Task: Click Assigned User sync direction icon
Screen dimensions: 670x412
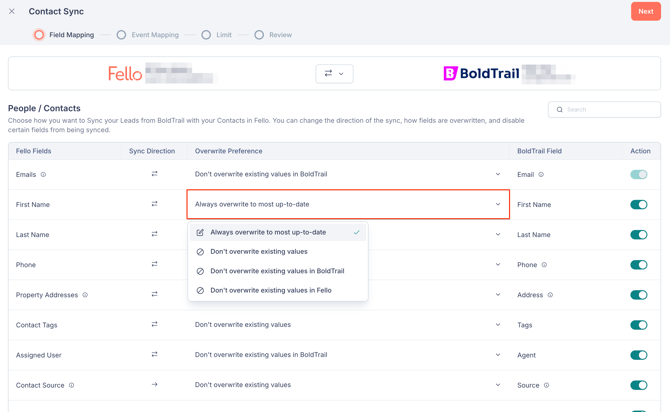Action: 154,355
